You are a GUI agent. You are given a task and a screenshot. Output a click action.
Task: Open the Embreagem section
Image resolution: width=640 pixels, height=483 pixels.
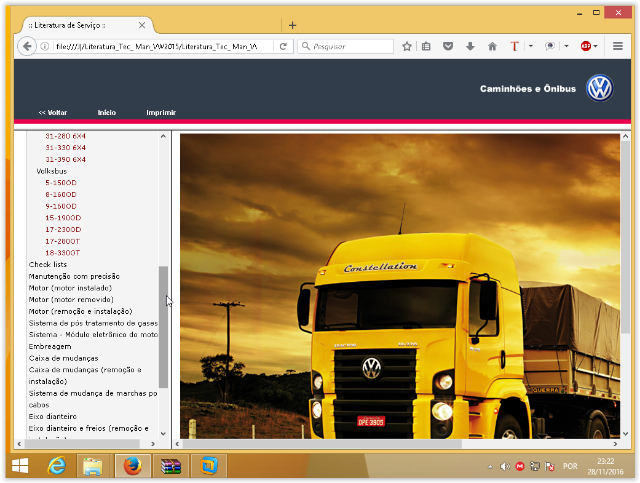click(x=50, y=346)
